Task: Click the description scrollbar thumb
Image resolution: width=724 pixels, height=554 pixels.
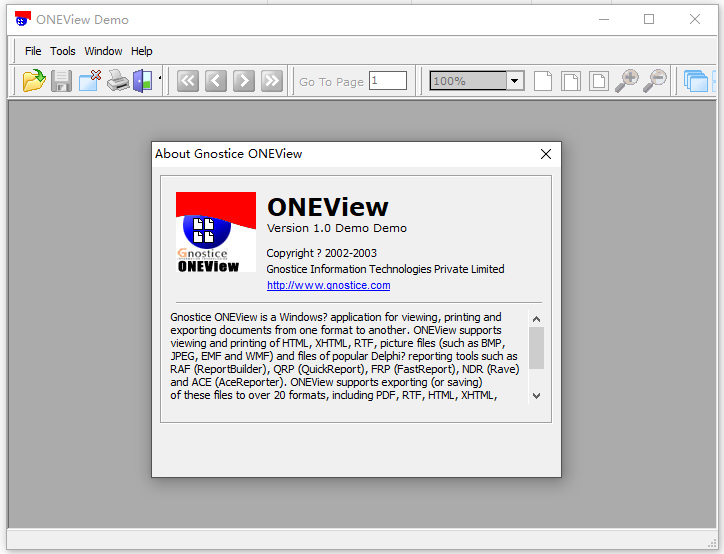Action: (x=536, y=348)
